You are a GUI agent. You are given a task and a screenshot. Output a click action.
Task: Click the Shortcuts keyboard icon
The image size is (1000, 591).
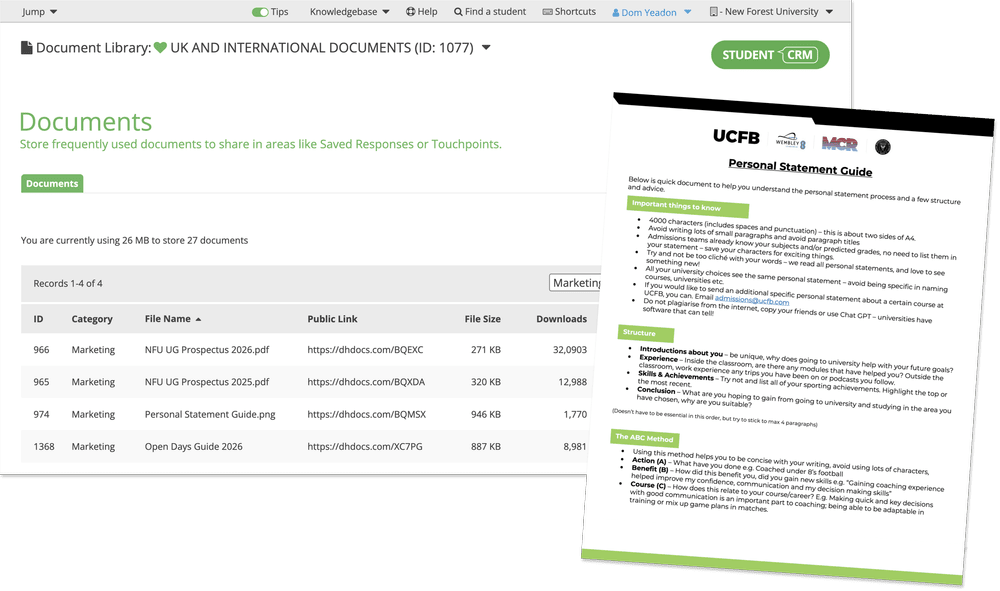pos(547,11)
